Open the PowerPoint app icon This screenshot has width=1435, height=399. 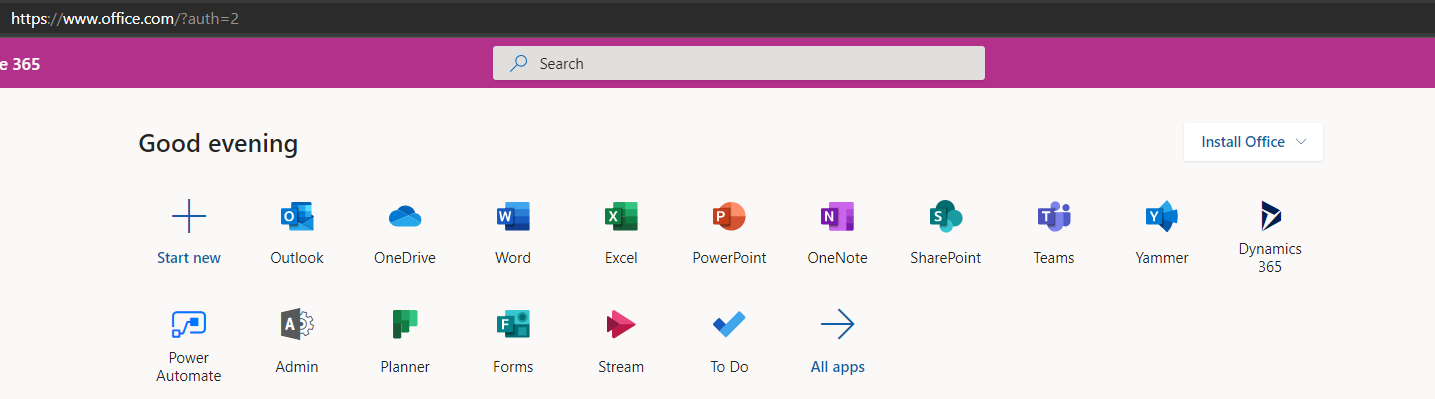coord(729,216)
